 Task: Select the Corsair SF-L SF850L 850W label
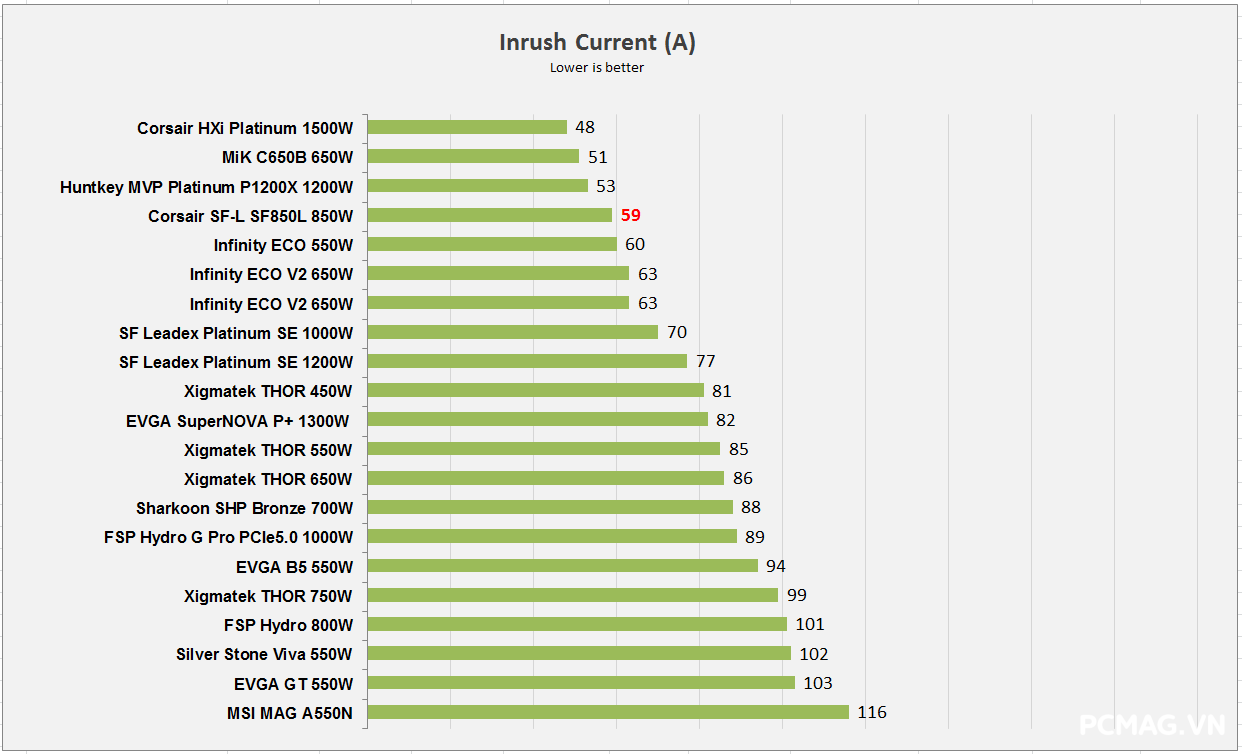(250, 216)
